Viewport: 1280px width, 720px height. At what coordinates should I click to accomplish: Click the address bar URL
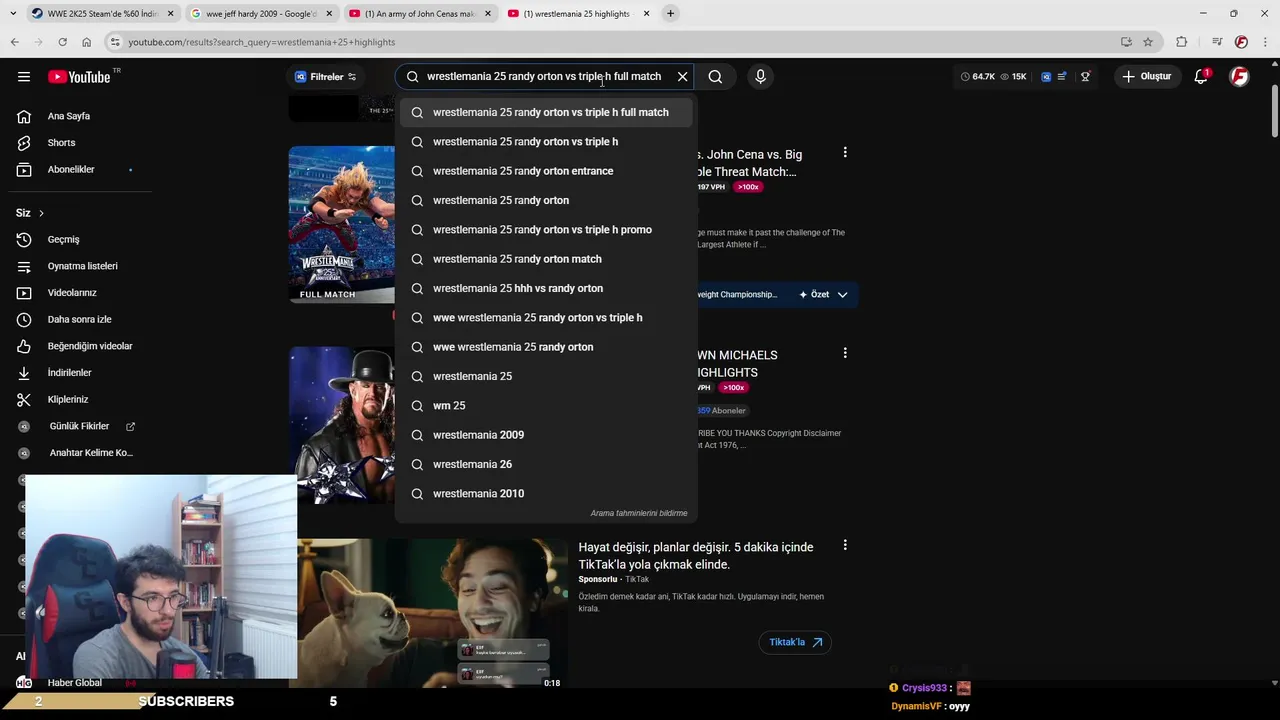262,42
